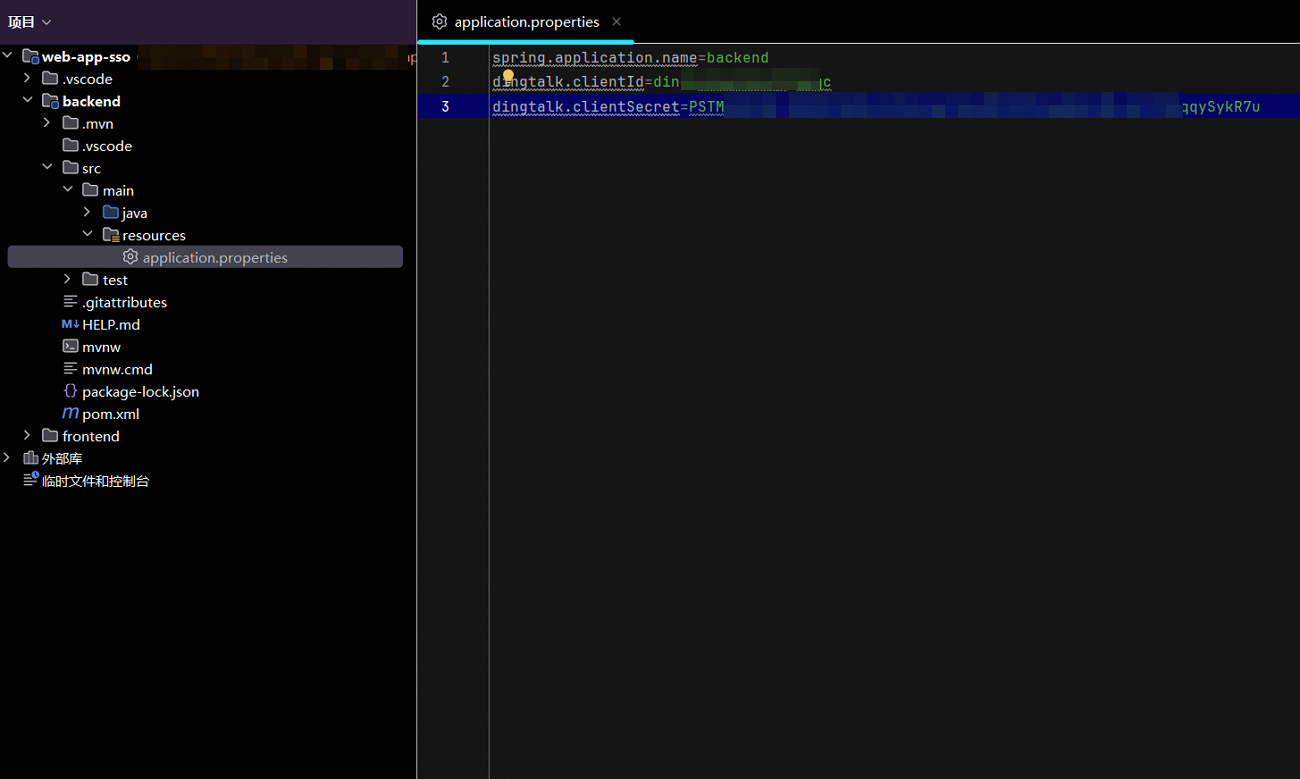Switch to the application.properties editor tab
Screen dimensions: 1300x779
tap(526, 22)
